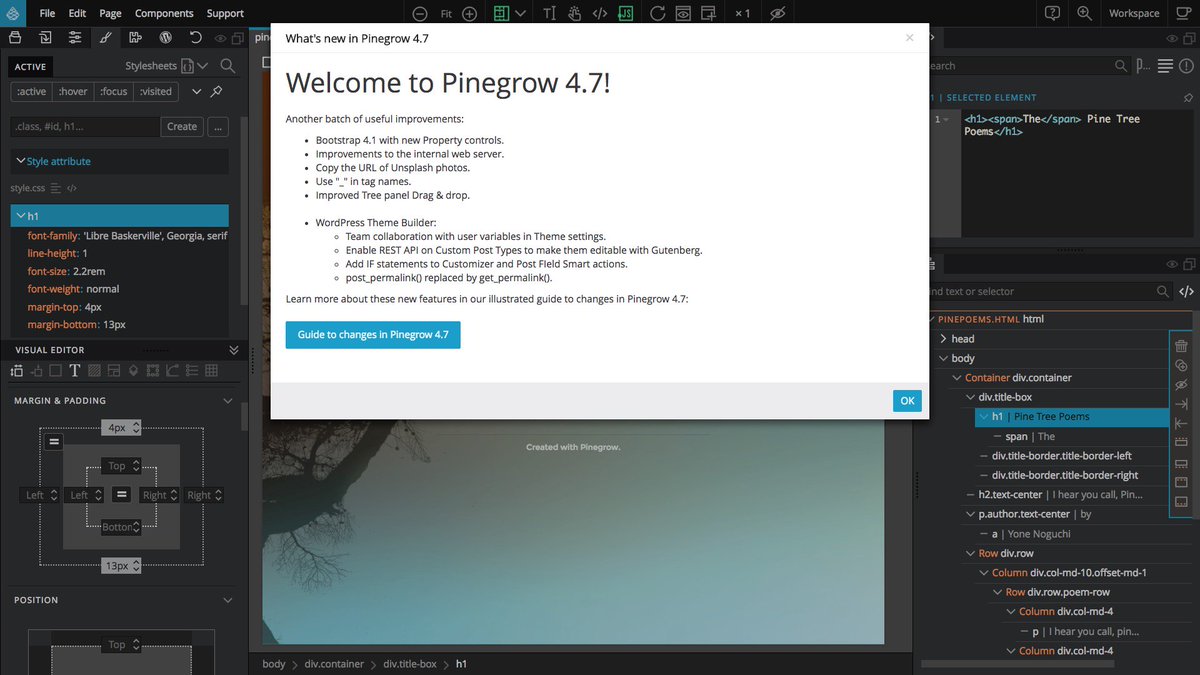Open the File menu
Screen dimensions: 1200x675
click(48, 14)
